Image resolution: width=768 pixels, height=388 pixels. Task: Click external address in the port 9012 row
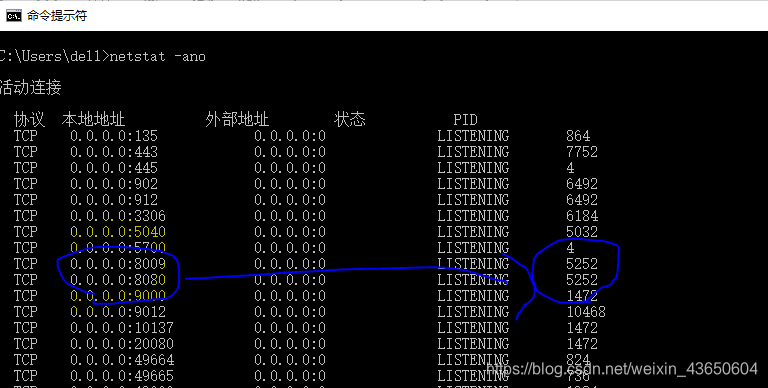[289, 312]
